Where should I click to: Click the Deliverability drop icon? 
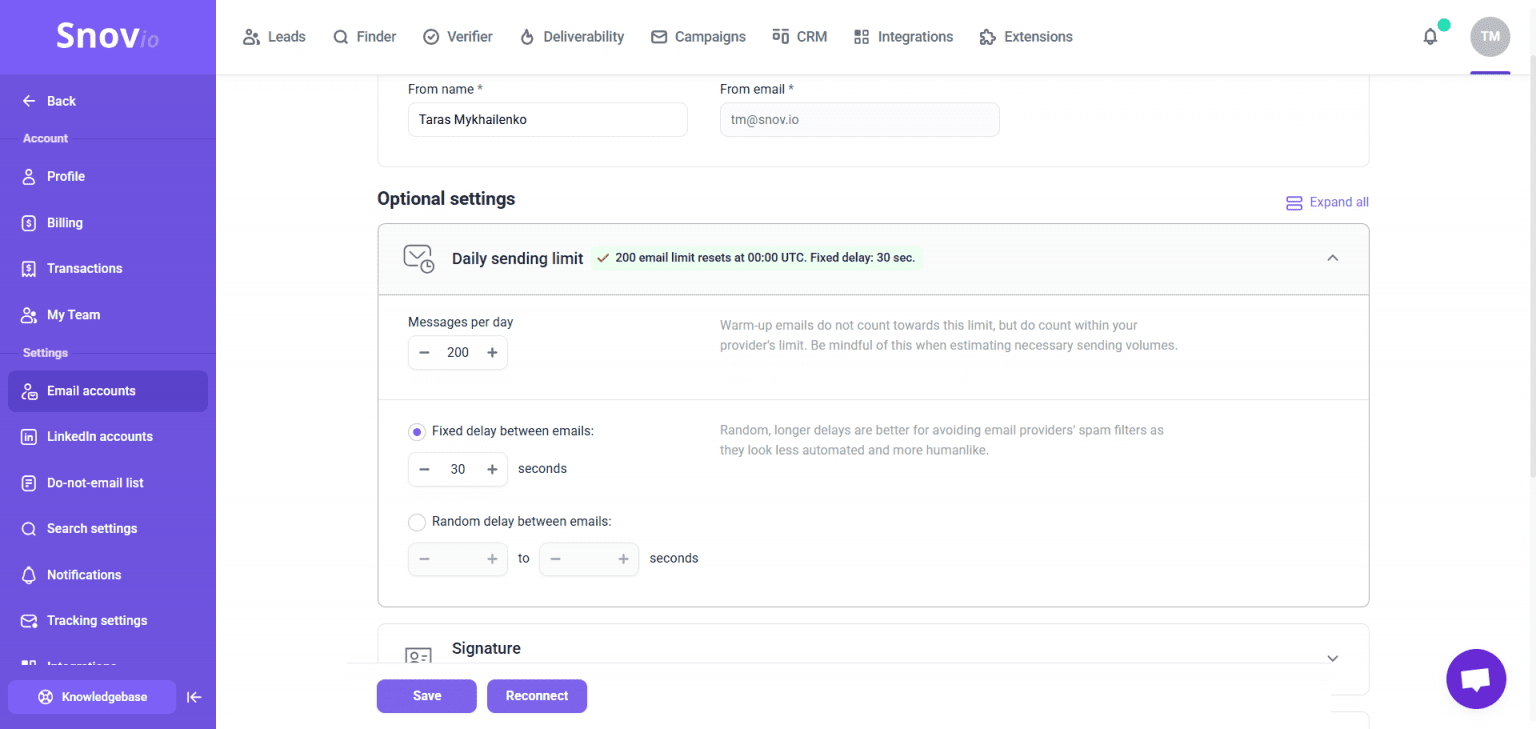pos(525,36)
